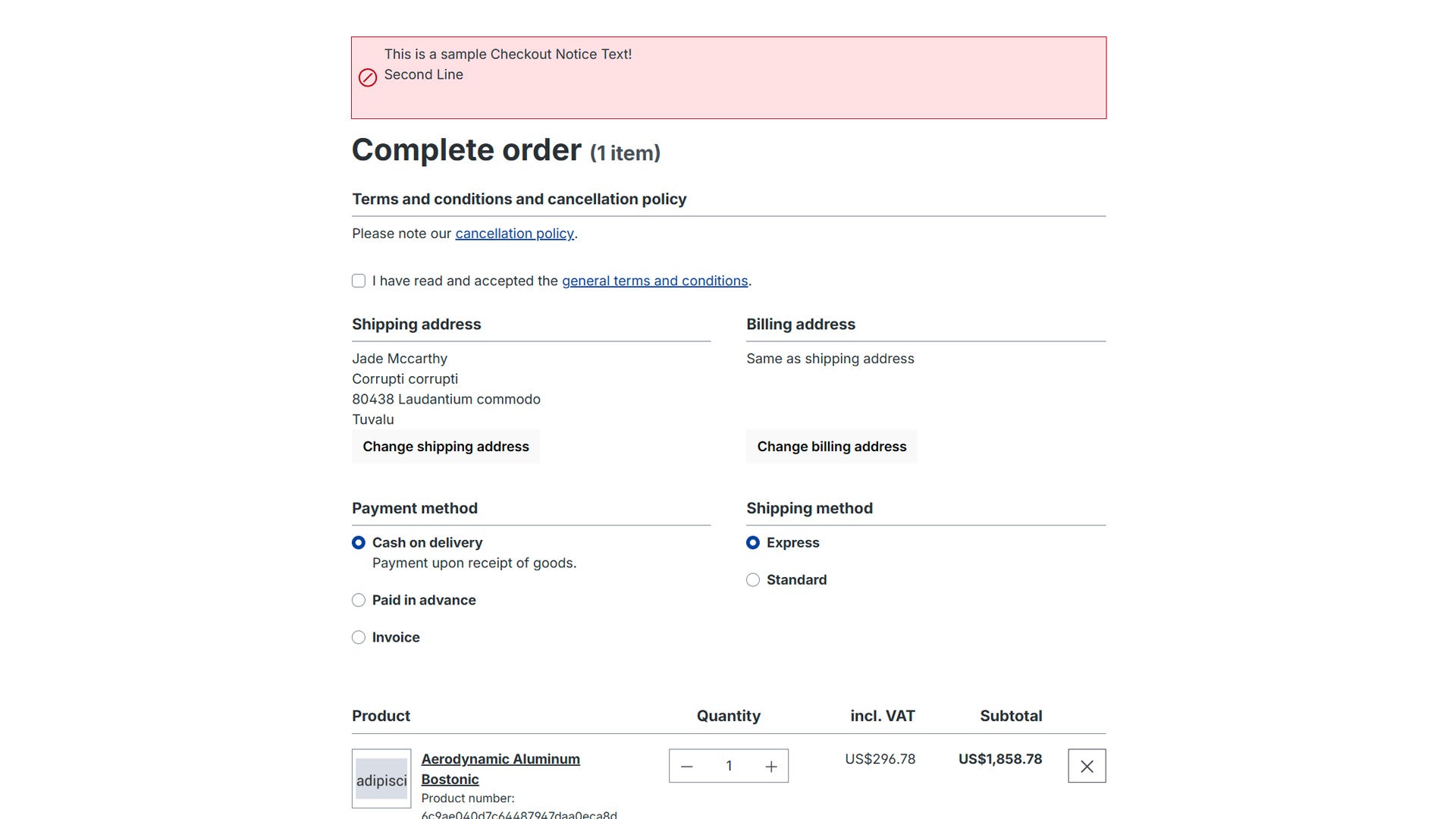This screenshot has width=1456, height=819.
Task: Click the Quantity column header
Action: (x=729, y=717)
